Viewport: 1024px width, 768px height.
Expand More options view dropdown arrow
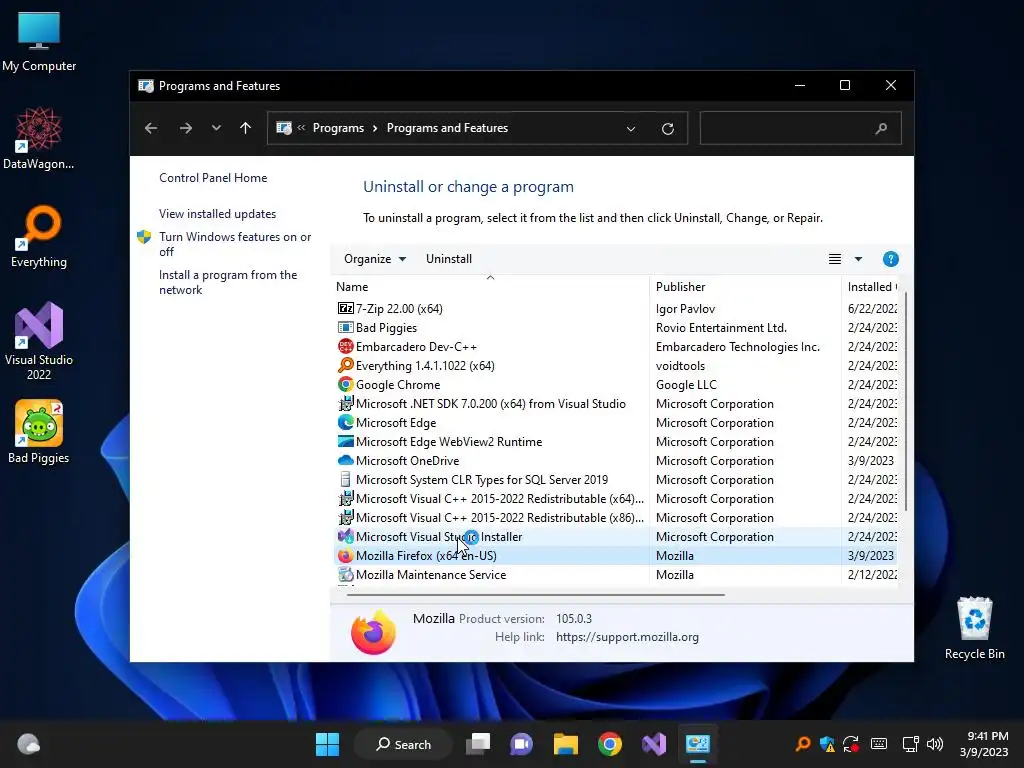click(858, 259)
